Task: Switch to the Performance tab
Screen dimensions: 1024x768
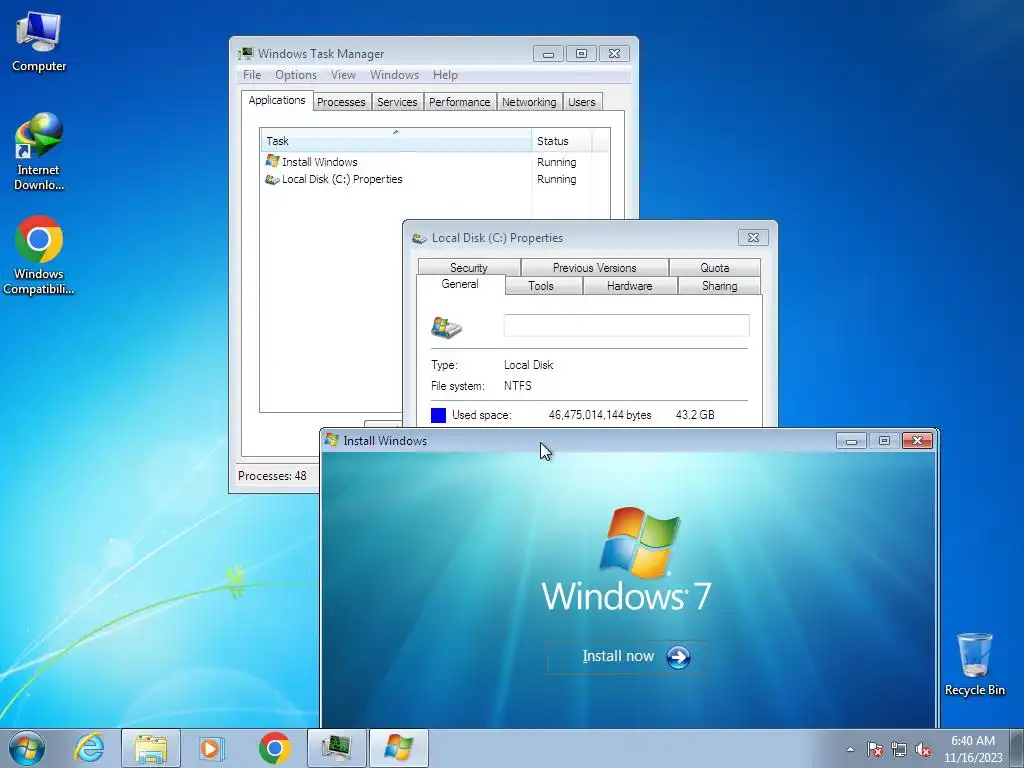Action: [x=459, y=102]
